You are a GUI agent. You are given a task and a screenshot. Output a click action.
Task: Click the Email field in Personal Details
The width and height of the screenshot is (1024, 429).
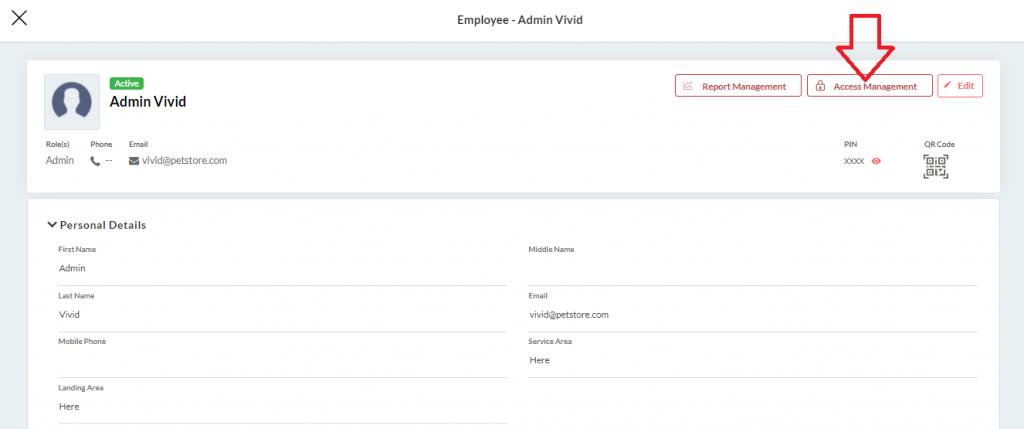pyautogui.click(x=752, y=315)
